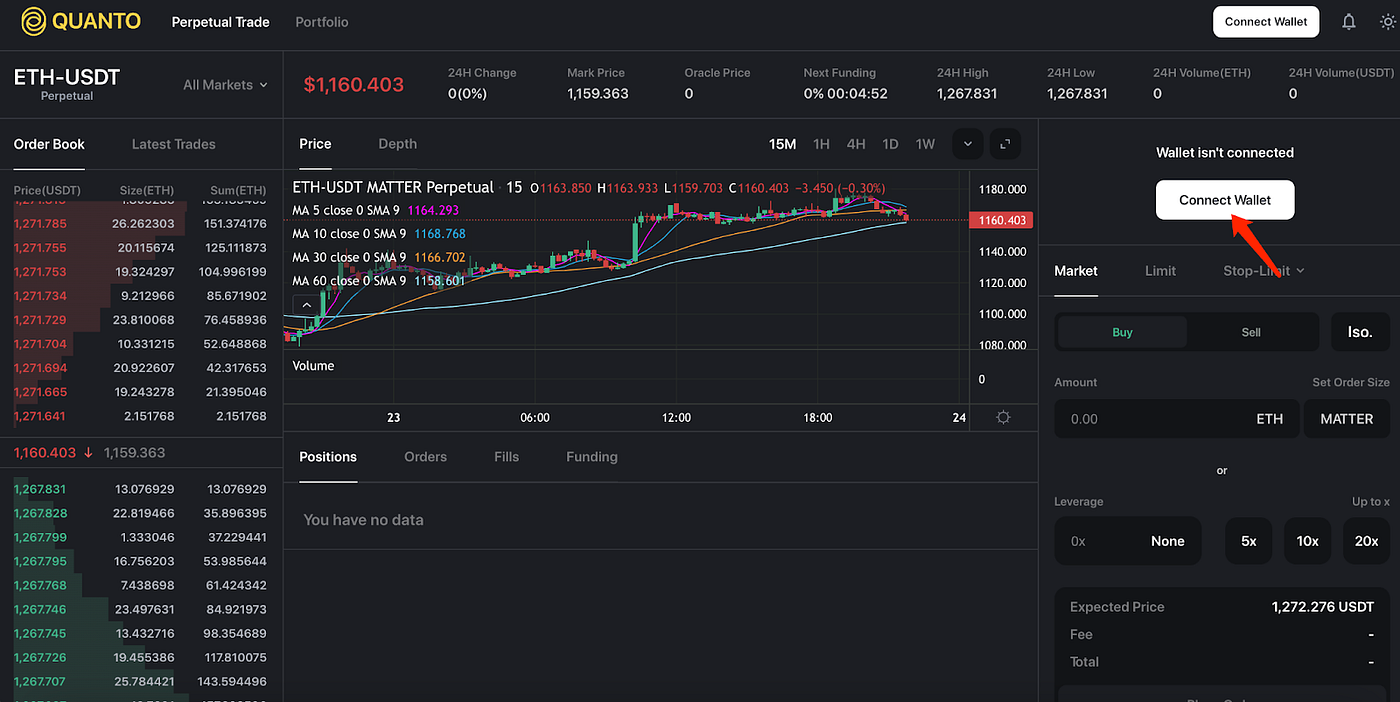
Task: Show the Price chart tab
Action: point(315,144)
